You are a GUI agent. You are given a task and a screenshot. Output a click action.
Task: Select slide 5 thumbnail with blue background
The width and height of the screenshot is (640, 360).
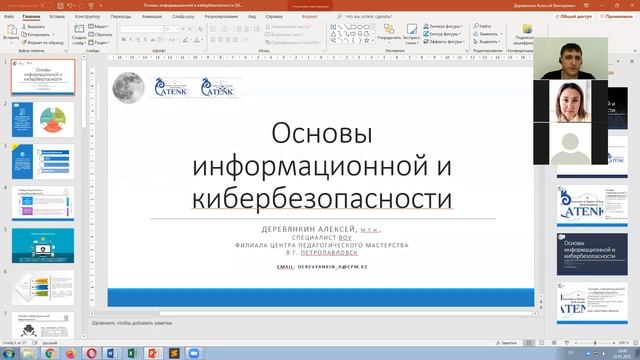pyautogui.click(x=43, y=246)
